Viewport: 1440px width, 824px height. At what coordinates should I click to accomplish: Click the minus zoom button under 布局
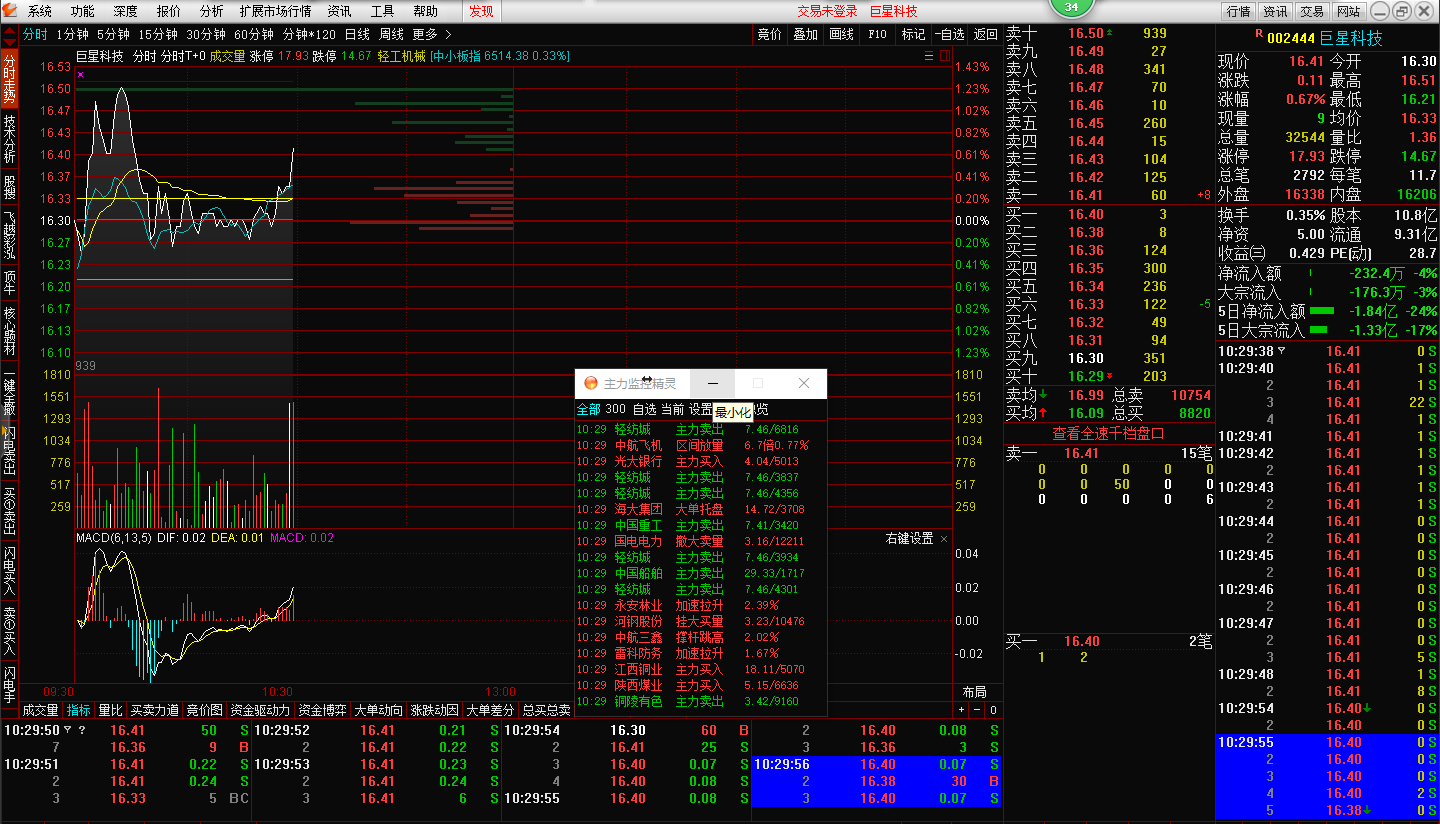pos(977,710)
